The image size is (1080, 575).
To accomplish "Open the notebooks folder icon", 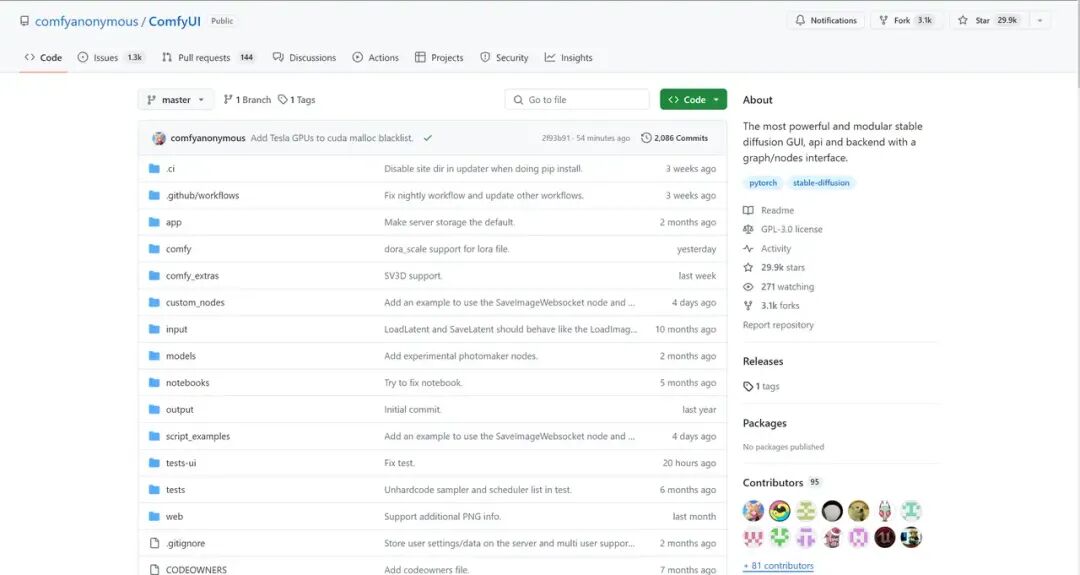I will coord(154,383).
